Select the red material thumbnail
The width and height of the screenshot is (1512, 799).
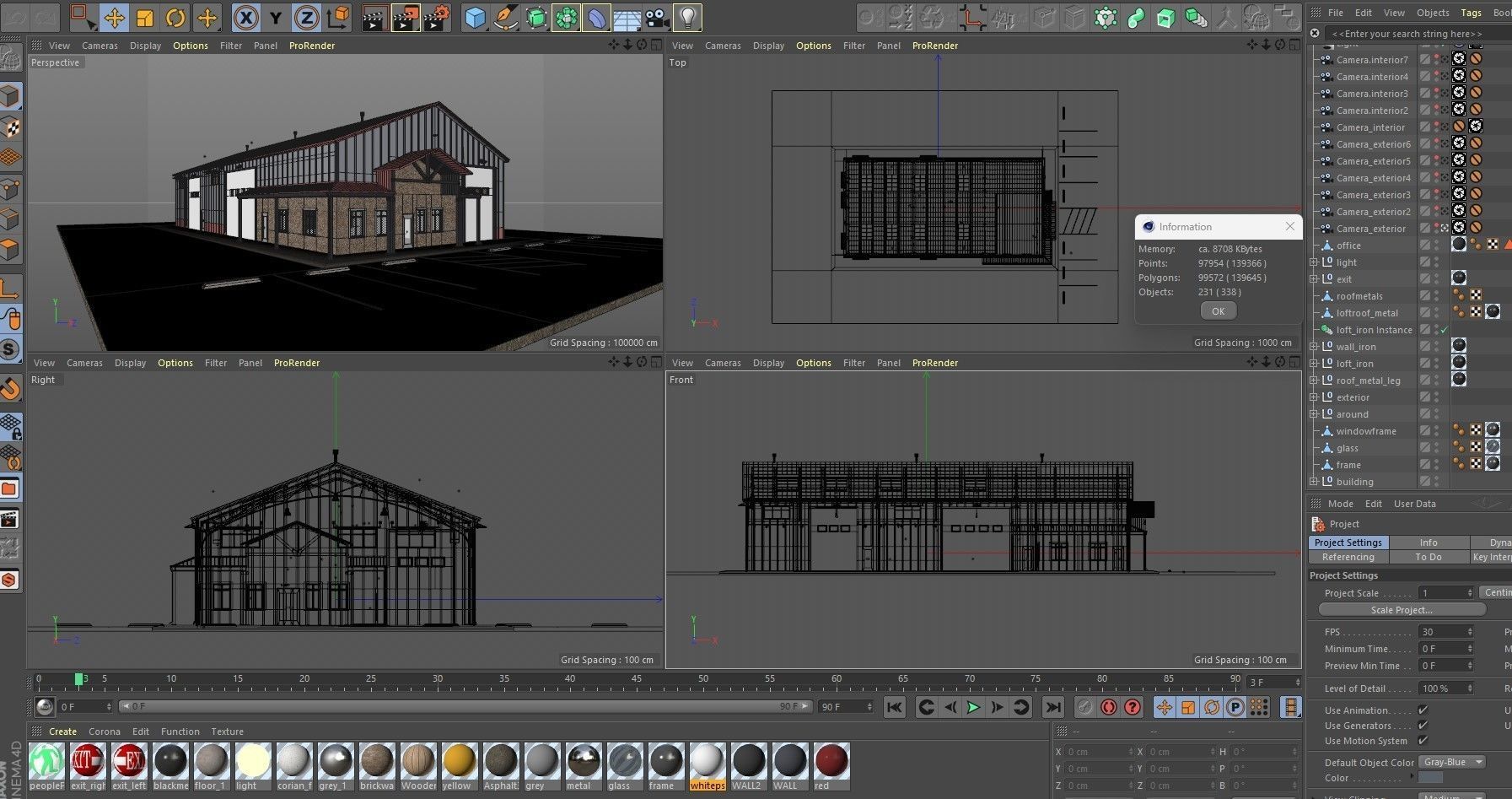point(831,767)
